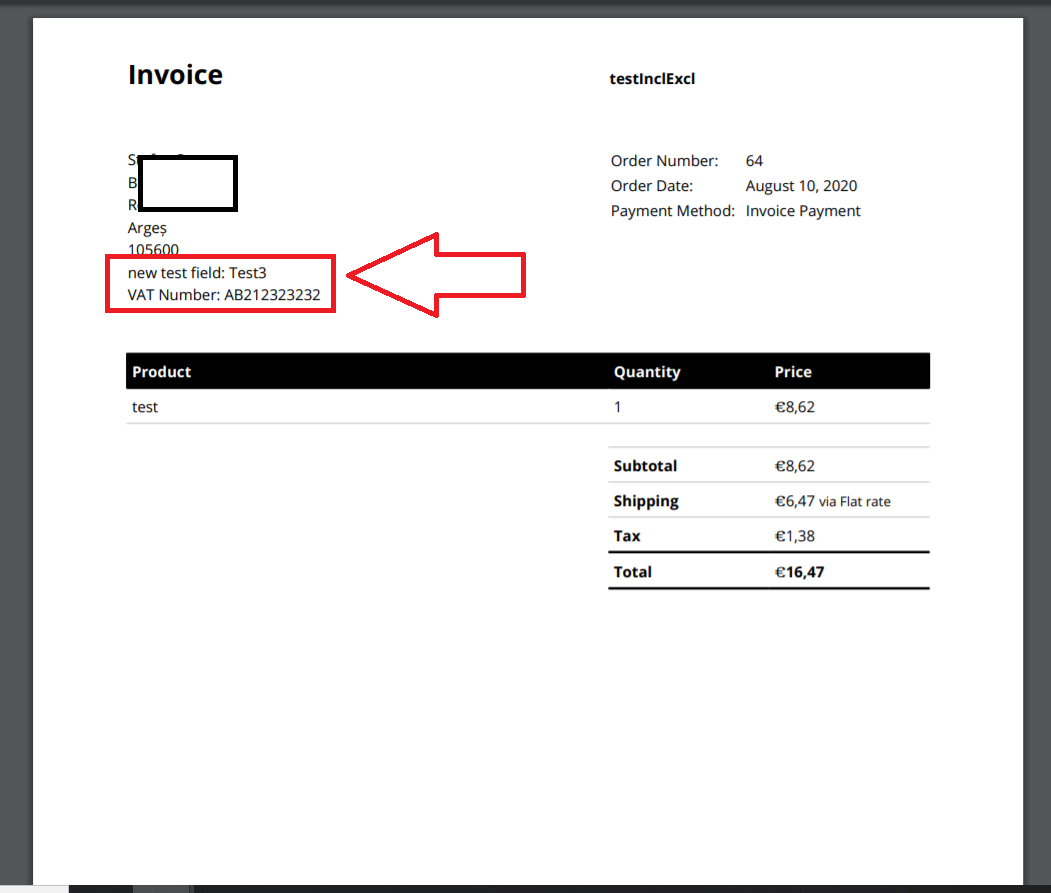This screenshot has width=1051, height=893.
Task: Click the Total value €16,47
Action: (796, 571)
